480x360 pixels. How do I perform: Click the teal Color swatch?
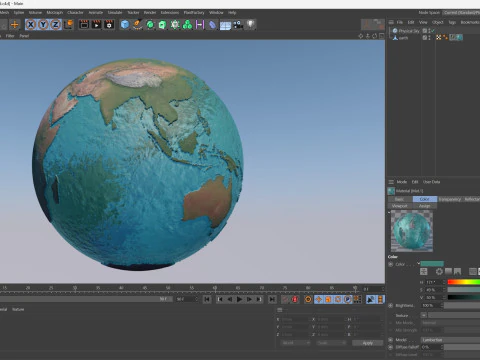pyautogui.click(x=432, y=264)
